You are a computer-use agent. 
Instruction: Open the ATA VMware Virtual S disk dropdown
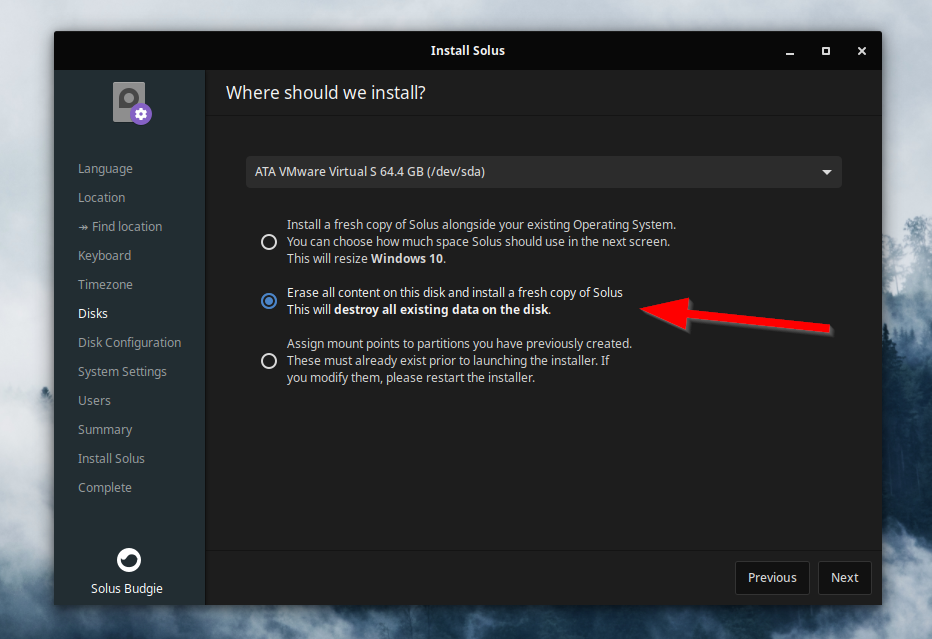[543, 172]
